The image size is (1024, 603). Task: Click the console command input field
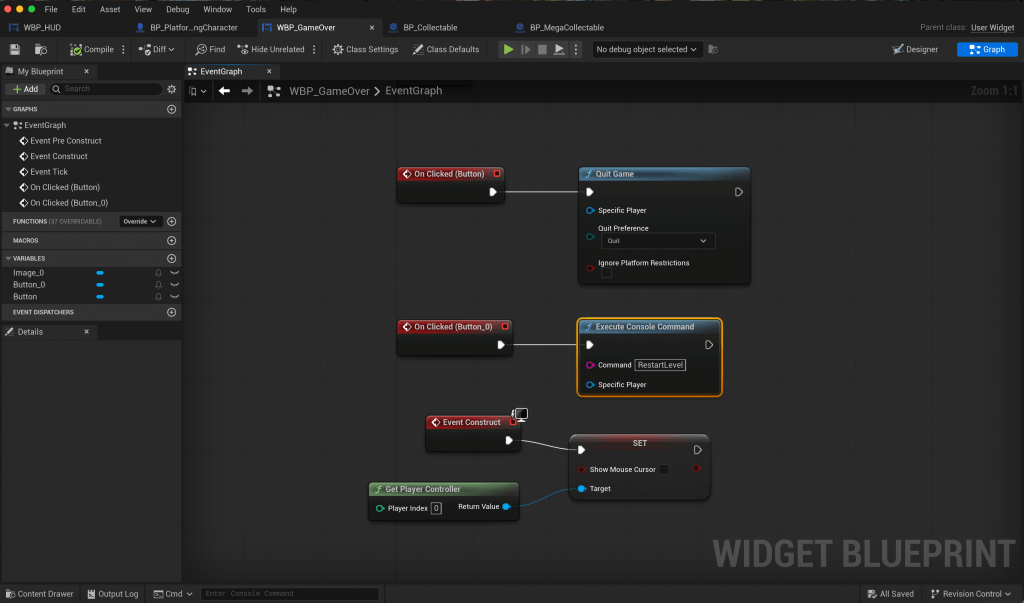(x=289, y=594)
